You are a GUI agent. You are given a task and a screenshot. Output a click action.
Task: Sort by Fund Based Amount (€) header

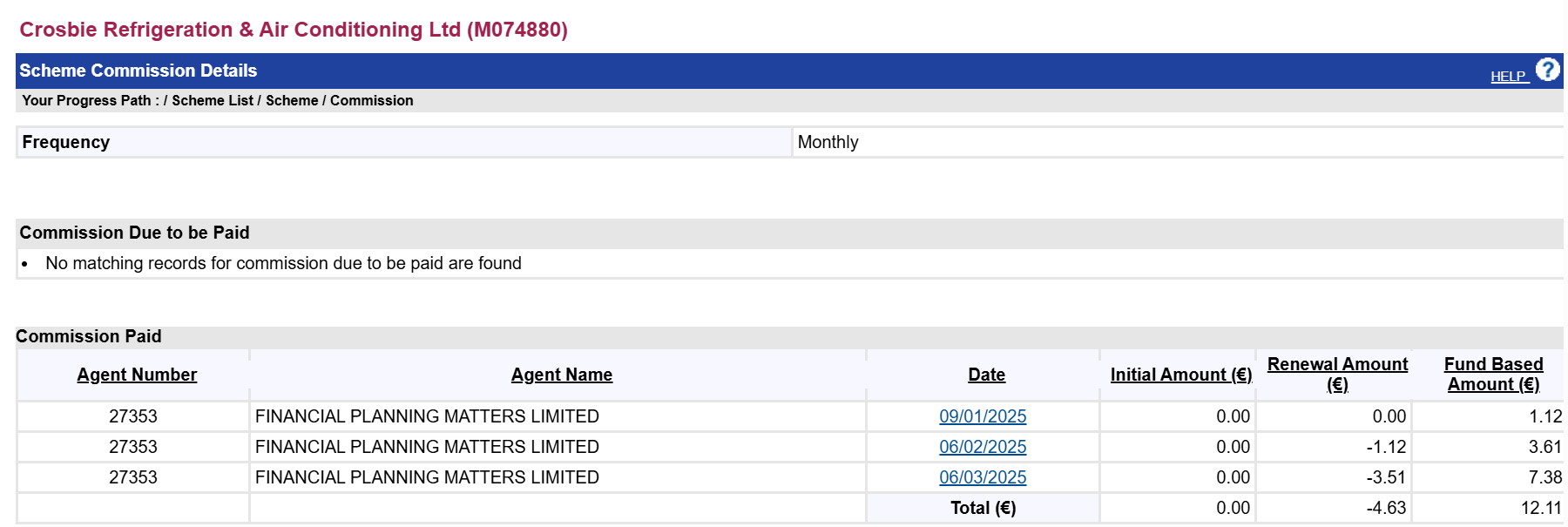tap(1493, 375)
